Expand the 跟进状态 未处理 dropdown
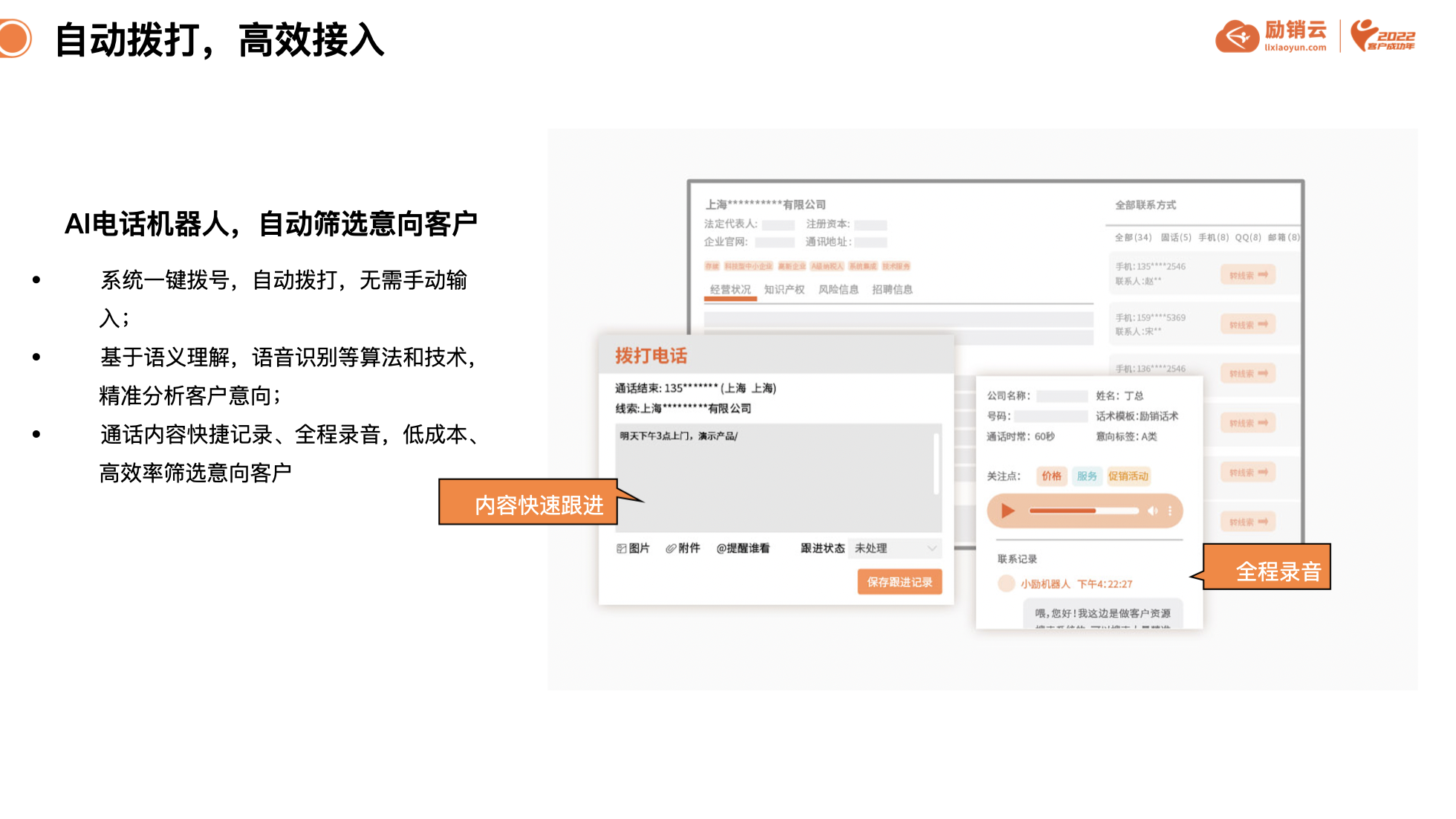This screenshot has height=819, width=1456. pyautogui.click(x=895, y=548)
